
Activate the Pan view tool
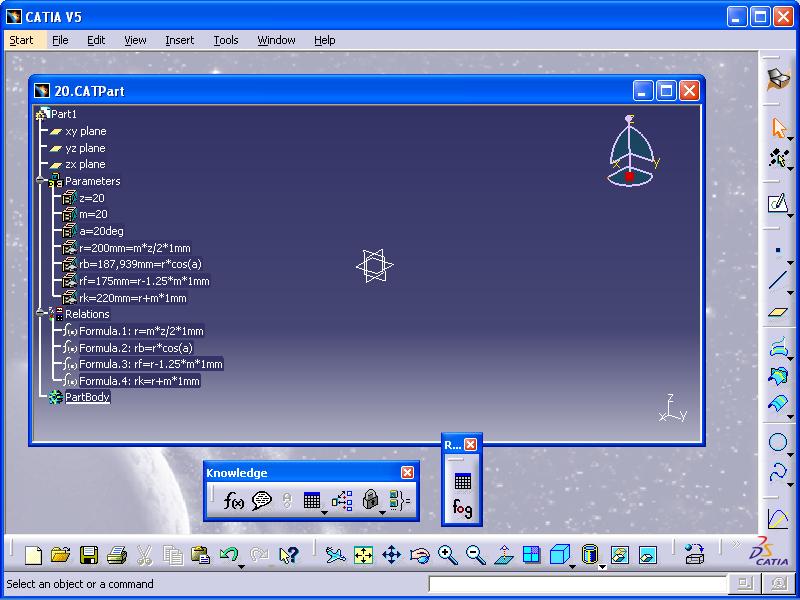coord(391,555)
